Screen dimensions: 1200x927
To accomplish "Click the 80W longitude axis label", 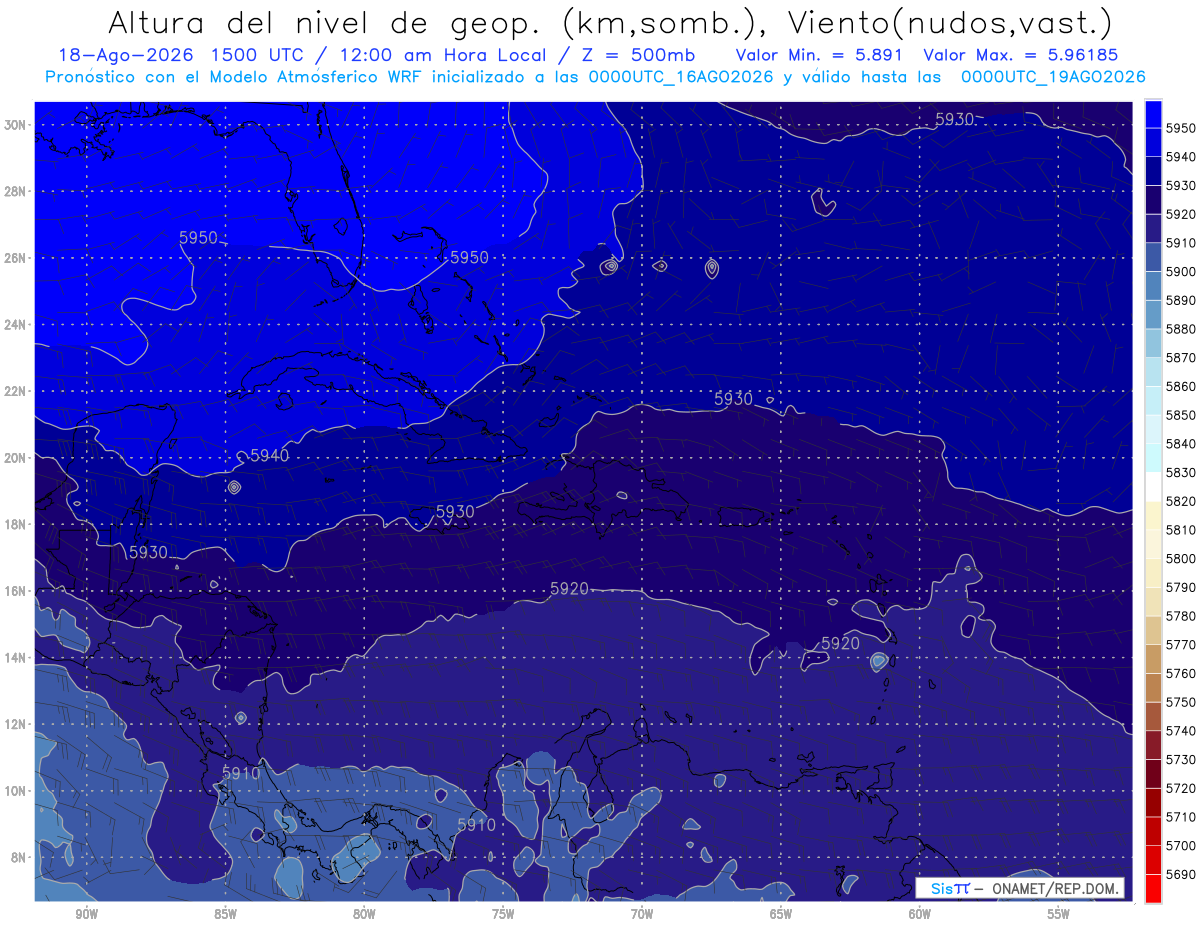I will (364, 914).
